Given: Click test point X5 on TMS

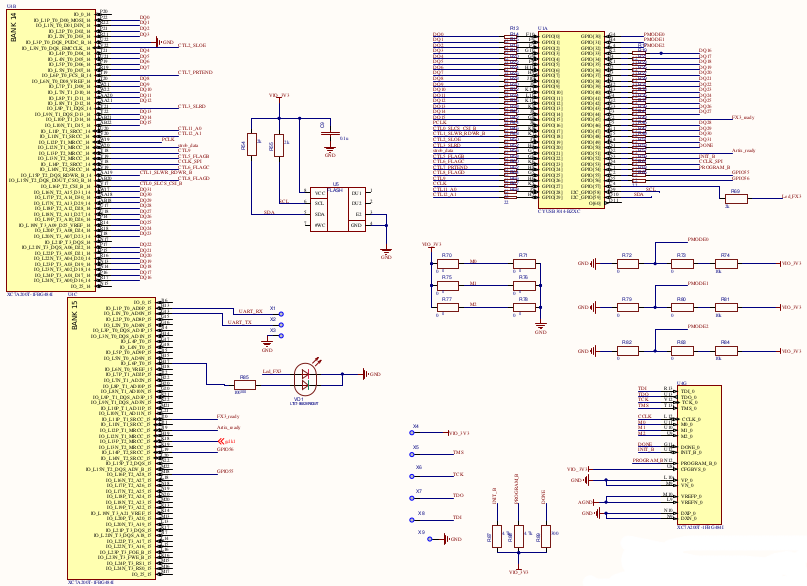Looking at the screenshot, I should 412,454.
